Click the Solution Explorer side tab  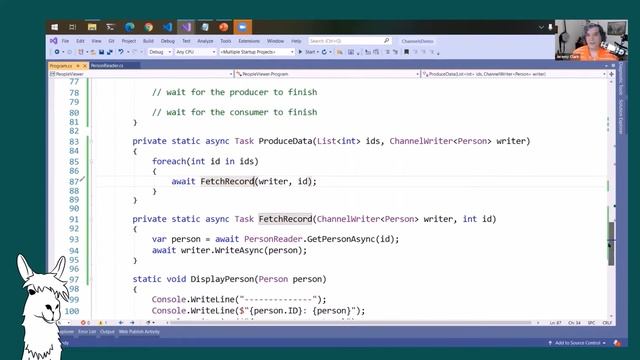click(621, 117)
